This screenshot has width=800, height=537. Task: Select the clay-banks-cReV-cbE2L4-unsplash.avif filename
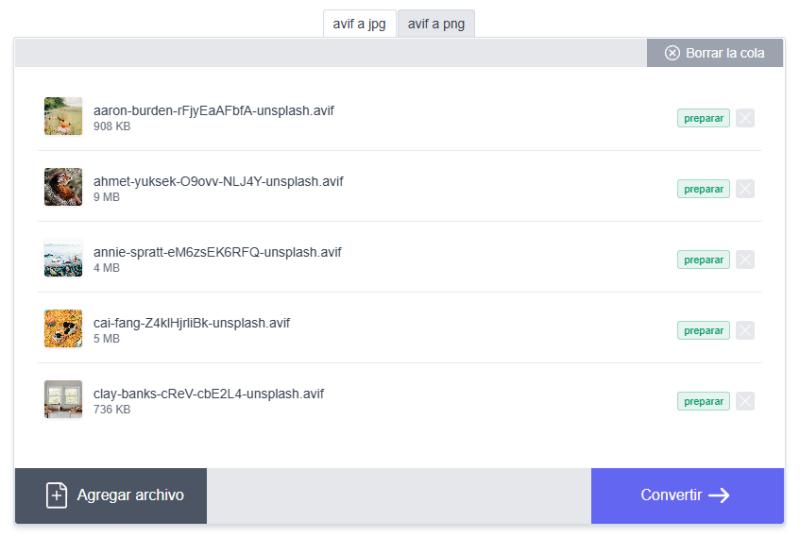coord(208,393)
